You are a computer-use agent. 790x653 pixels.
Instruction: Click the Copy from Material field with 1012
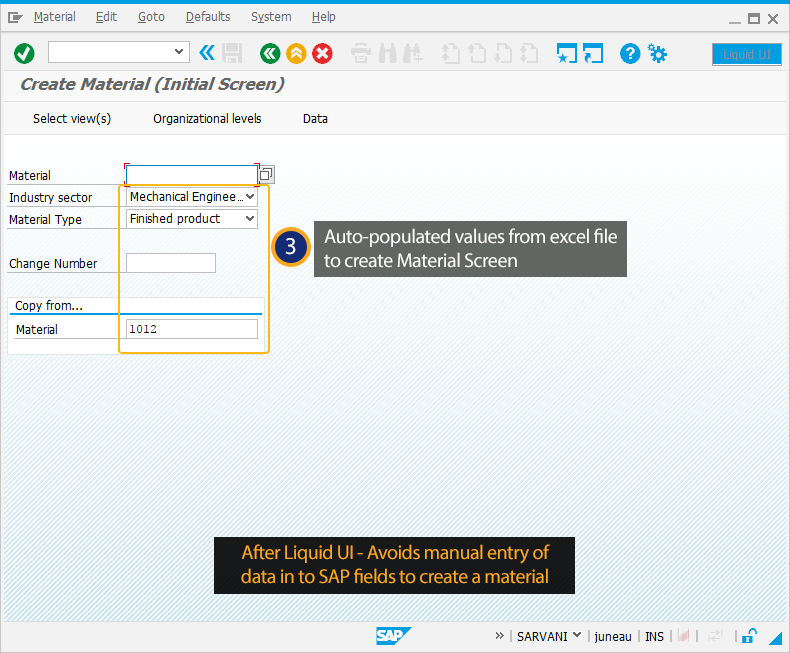191,329
